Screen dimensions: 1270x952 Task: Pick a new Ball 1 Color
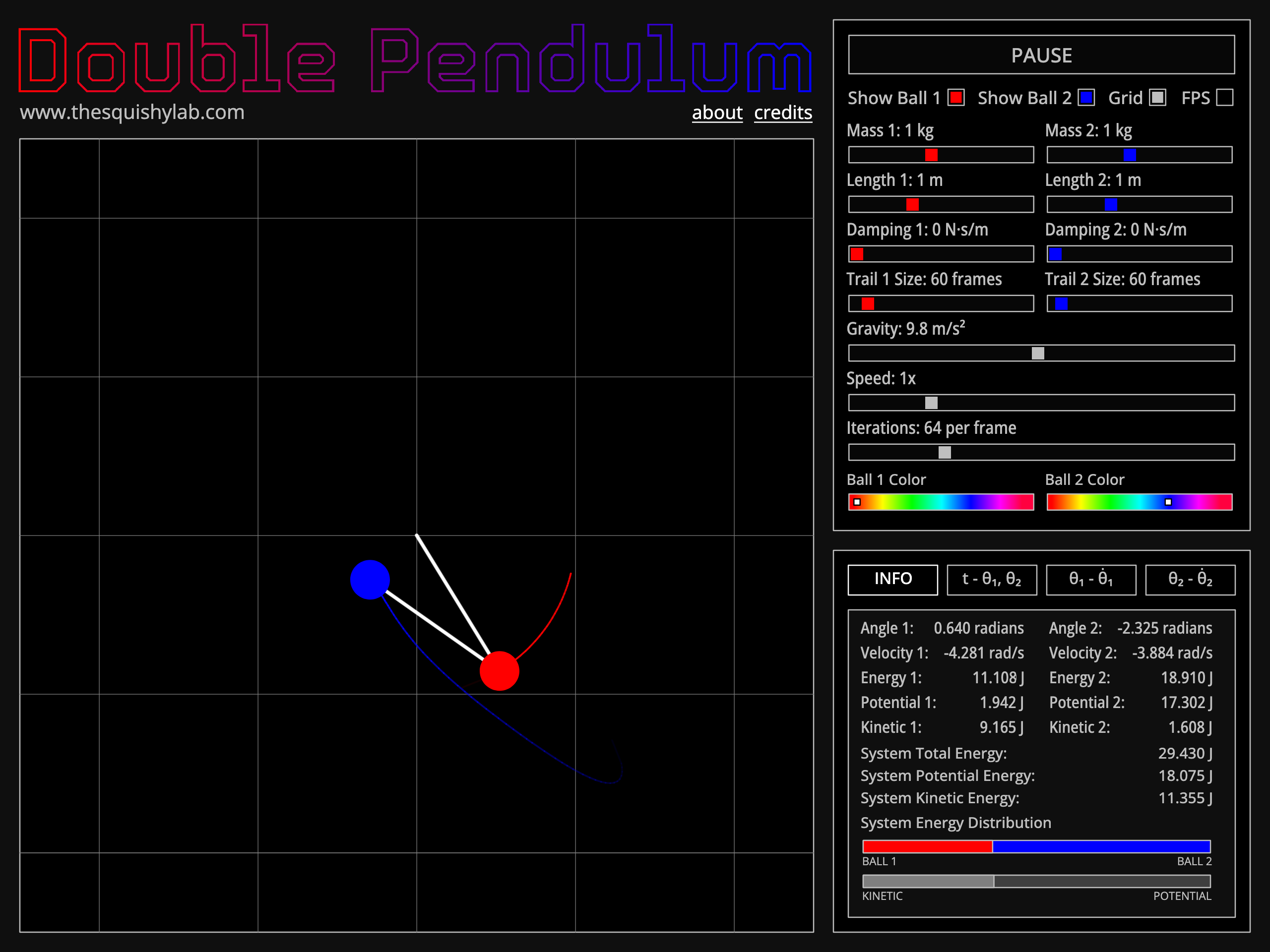tap(941, 502)
